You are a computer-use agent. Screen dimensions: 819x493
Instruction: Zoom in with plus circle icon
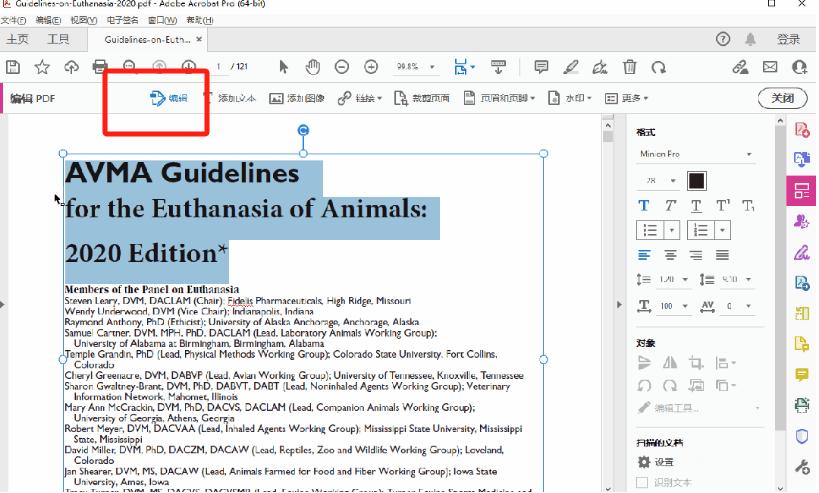coord(371,67)
